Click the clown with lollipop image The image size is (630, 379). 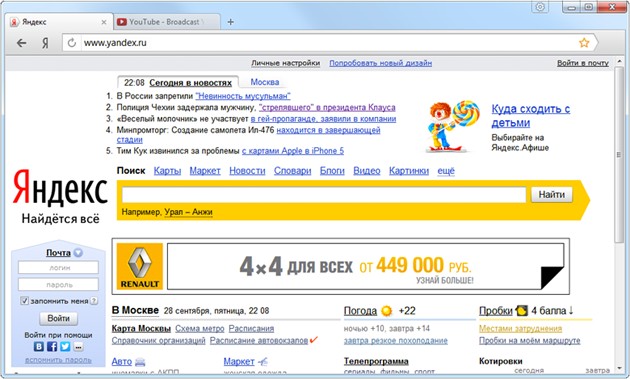pyautogui.click(x=453, y=126)
